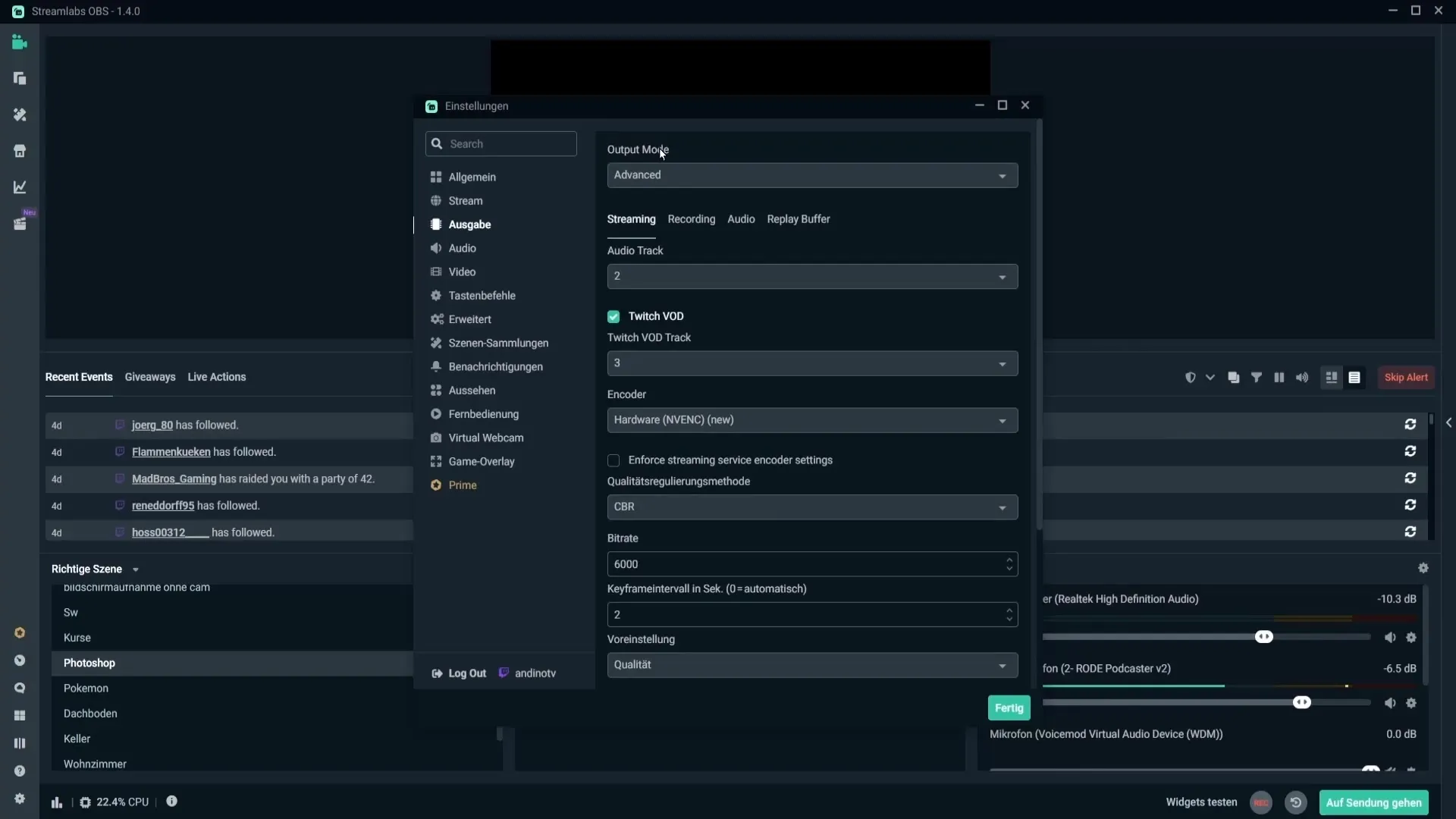Image resolution: width=1456 pixels, height=819 pixels.
Task: Click Log Out in settings
Action: (459, 673)
